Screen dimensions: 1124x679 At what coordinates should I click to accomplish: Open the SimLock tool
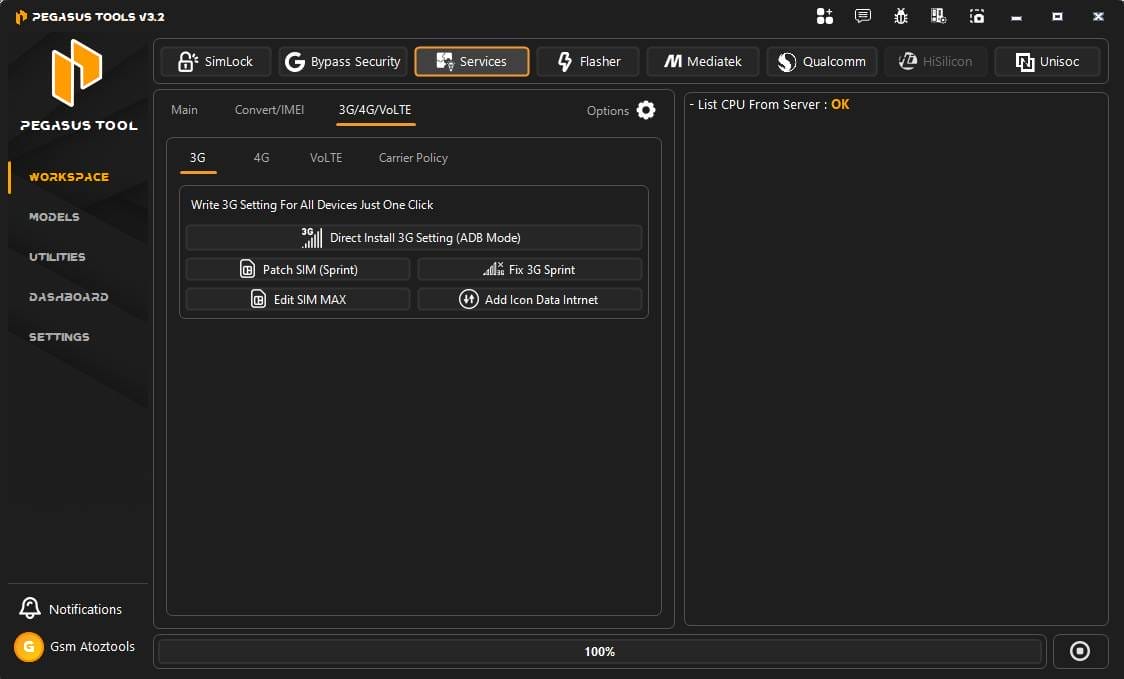click(x=215, y=61)
